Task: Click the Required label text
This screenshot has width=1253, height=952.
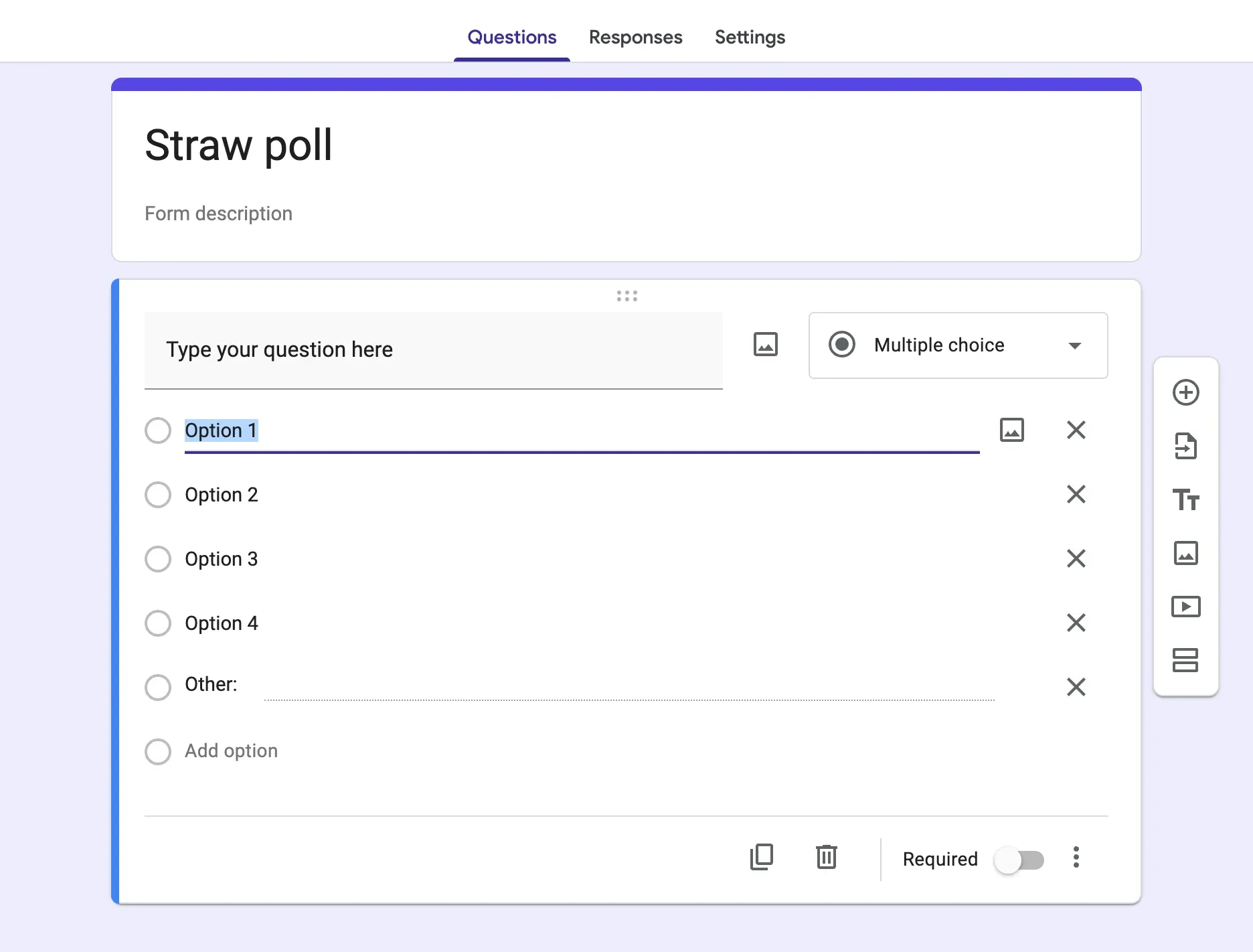Action: 940,859
